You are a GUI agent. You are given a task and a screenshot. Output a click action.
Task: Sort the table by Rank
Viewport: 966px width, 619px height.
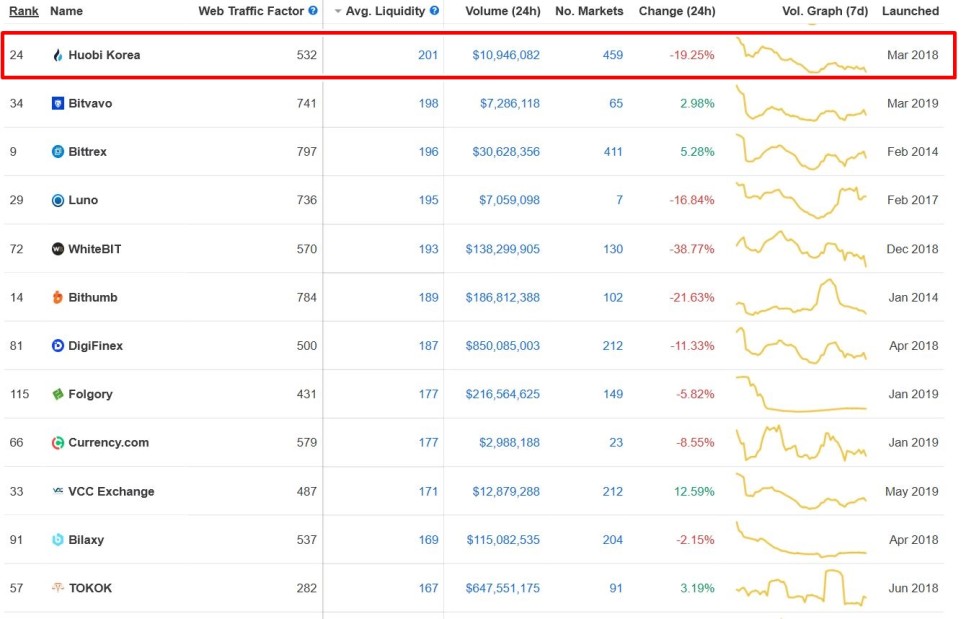pyautogui.click(x=24, y=11)
